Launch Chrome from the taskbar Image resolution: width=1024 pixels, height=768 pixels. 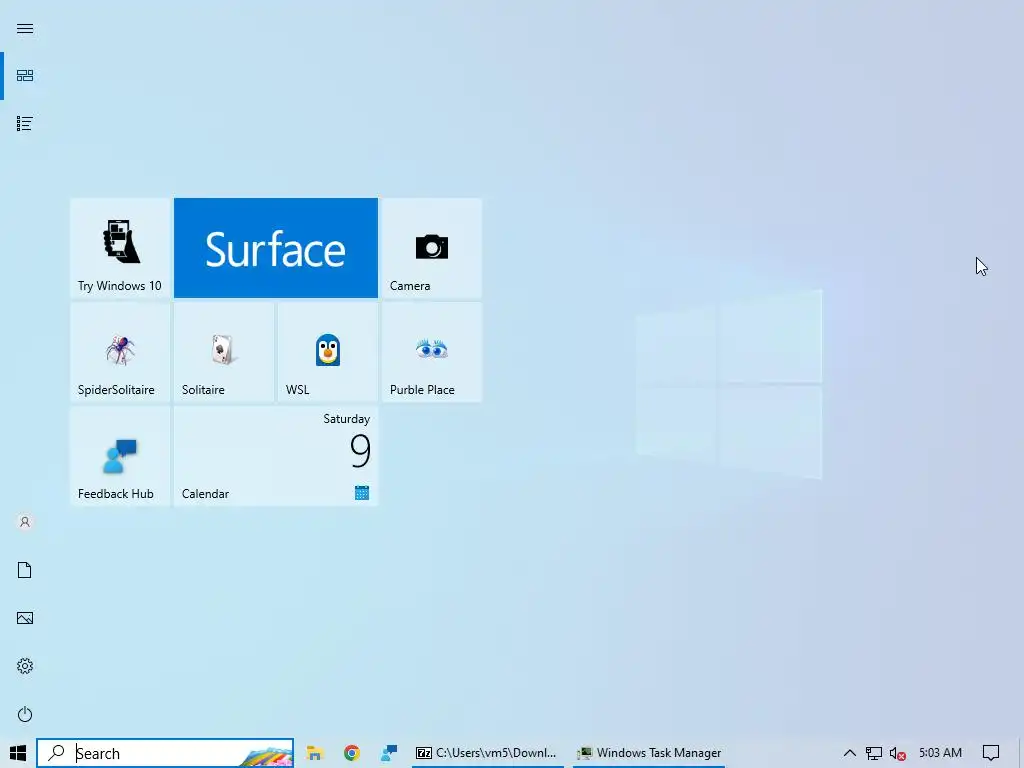click(352, 753)
